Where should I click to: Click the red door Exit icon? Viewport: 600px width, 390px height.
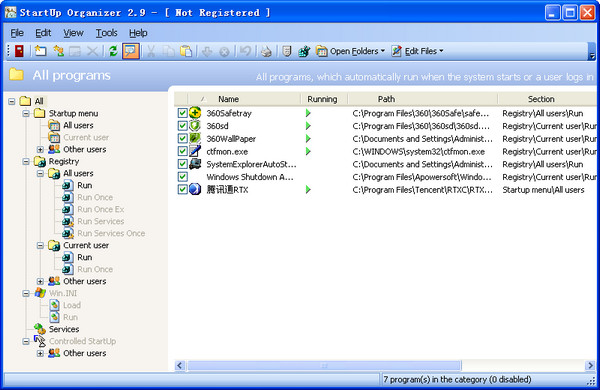pyautogui.click(x=19, y=51)
